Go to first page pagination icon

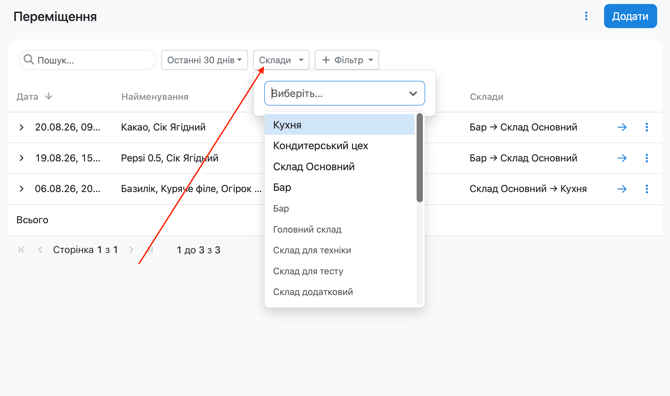click(21, 250)
